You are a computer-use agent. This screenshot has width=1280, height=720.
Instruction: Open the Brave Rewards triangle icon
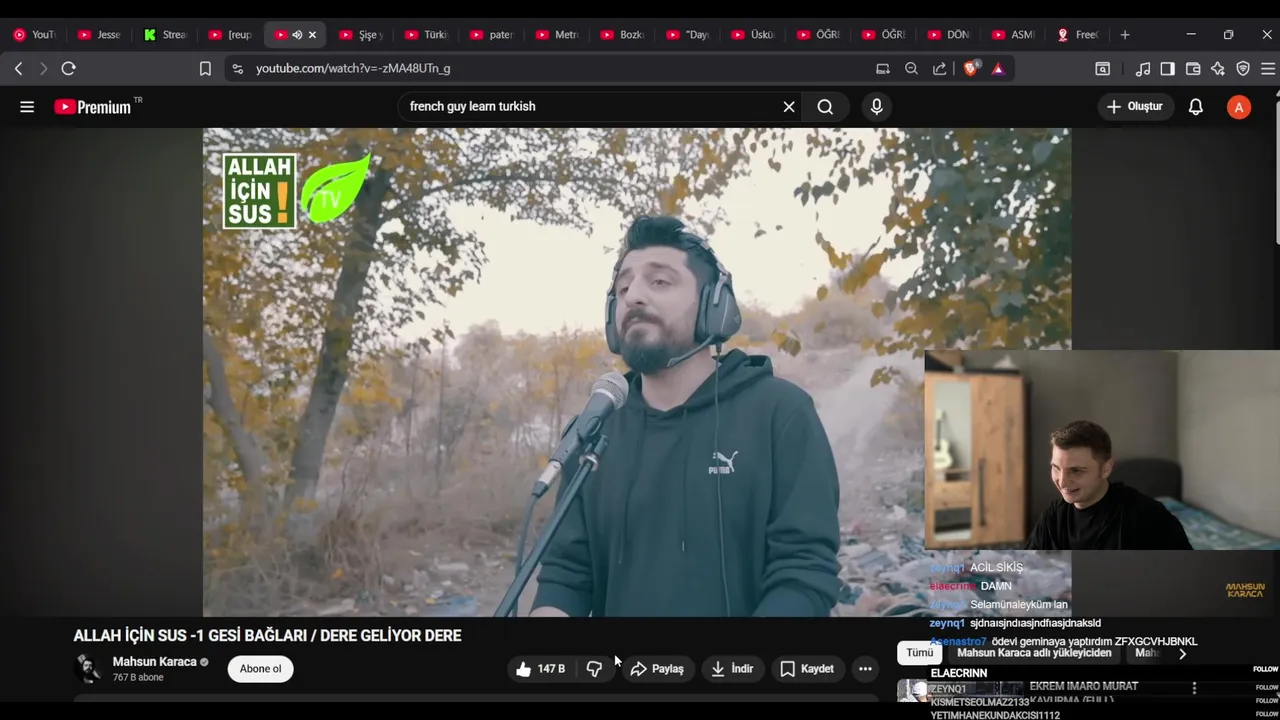tap(998, 69)
